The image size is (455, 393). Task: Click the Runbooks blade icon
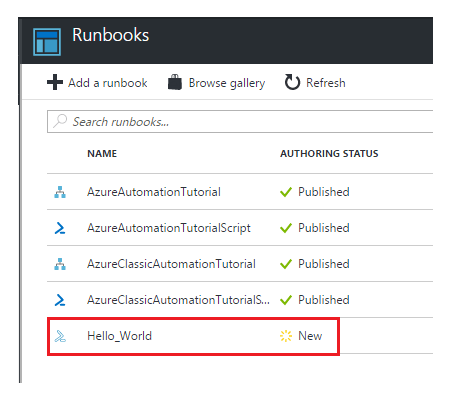click(x=47, y=42)
